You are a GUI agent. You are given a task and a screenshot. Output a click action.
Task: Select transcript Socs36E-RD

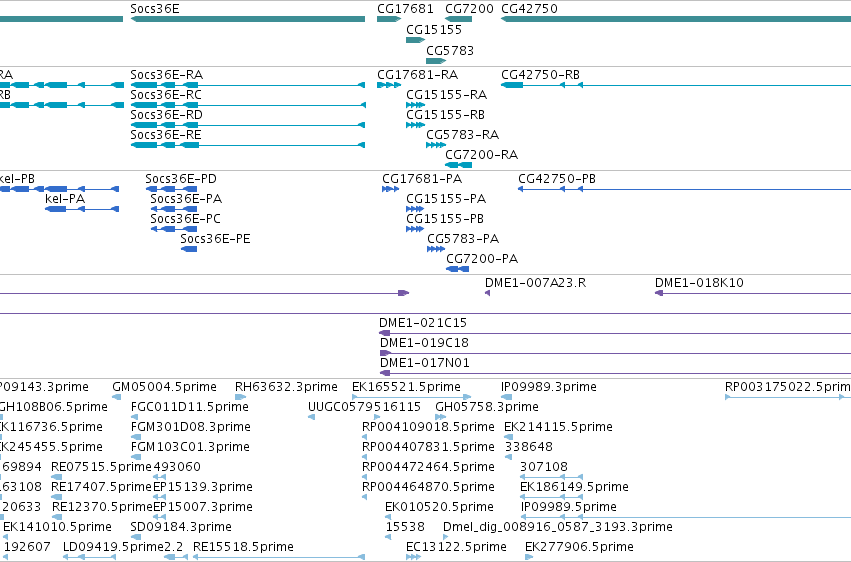pos(167,114)
